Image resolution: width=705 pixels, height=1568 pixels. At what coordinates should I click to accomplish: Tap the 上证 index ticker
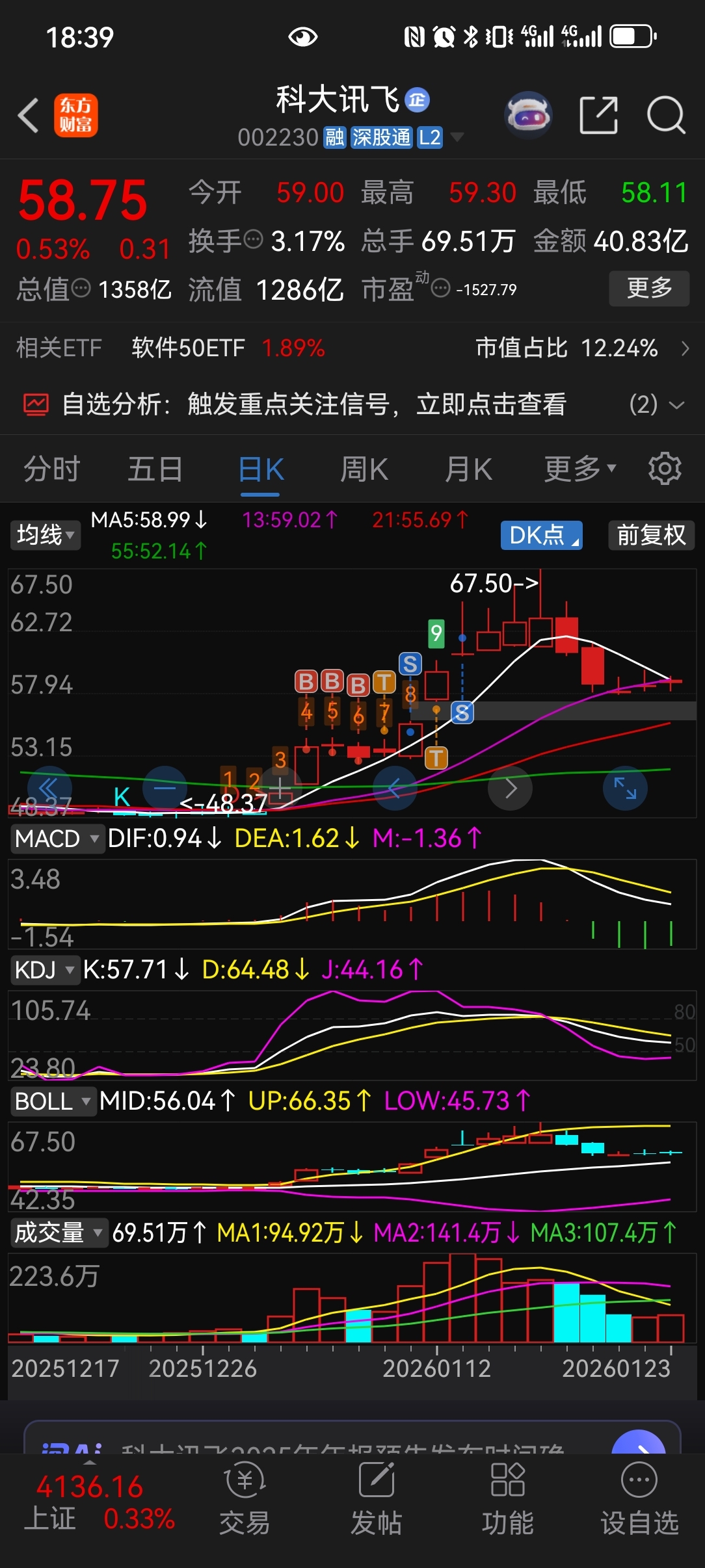pyautogui.click(x=99, y=1502)
